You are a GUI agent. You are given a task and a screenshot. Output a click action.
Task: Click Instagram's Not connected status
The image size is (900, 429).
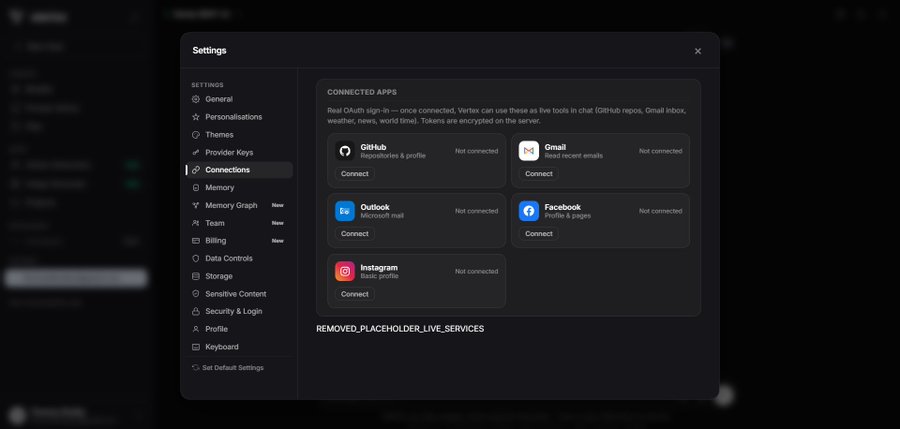(x=476, y=271)
